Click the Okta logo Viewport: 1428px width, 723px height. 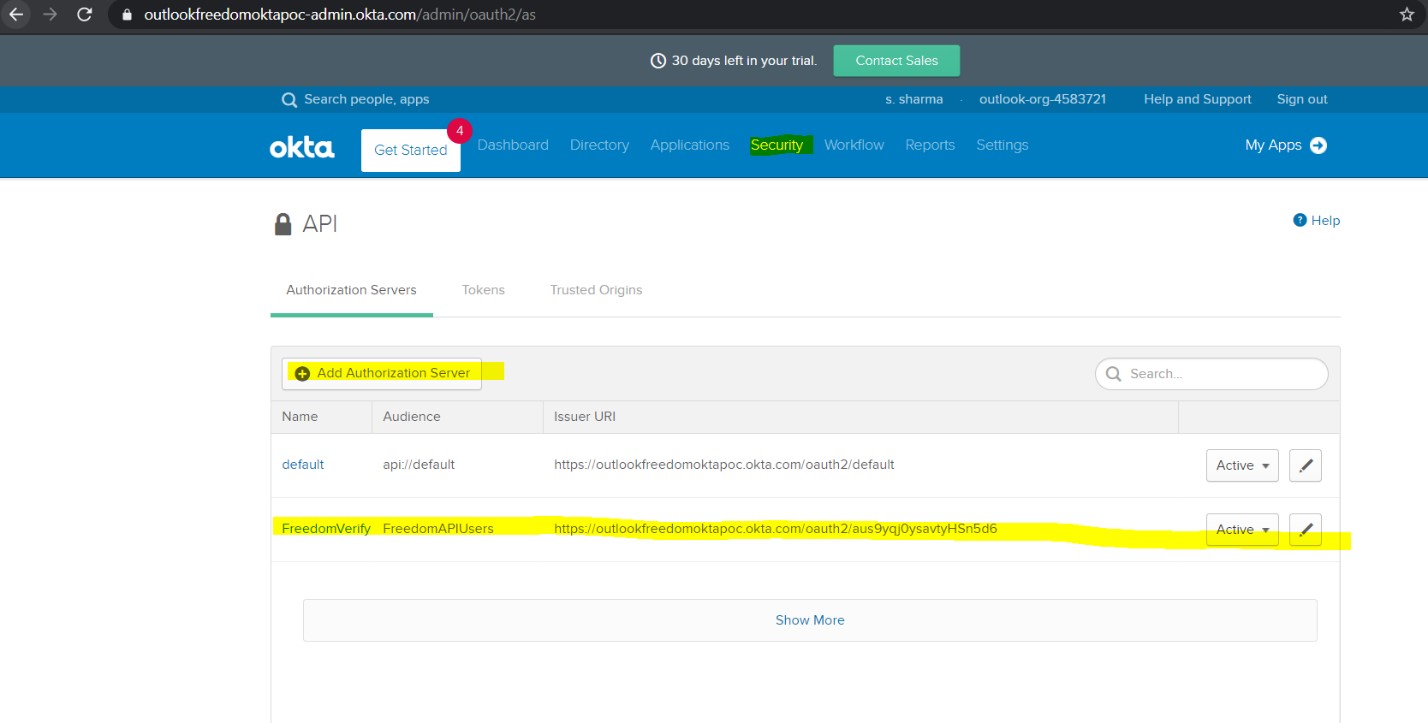(302, 147)
